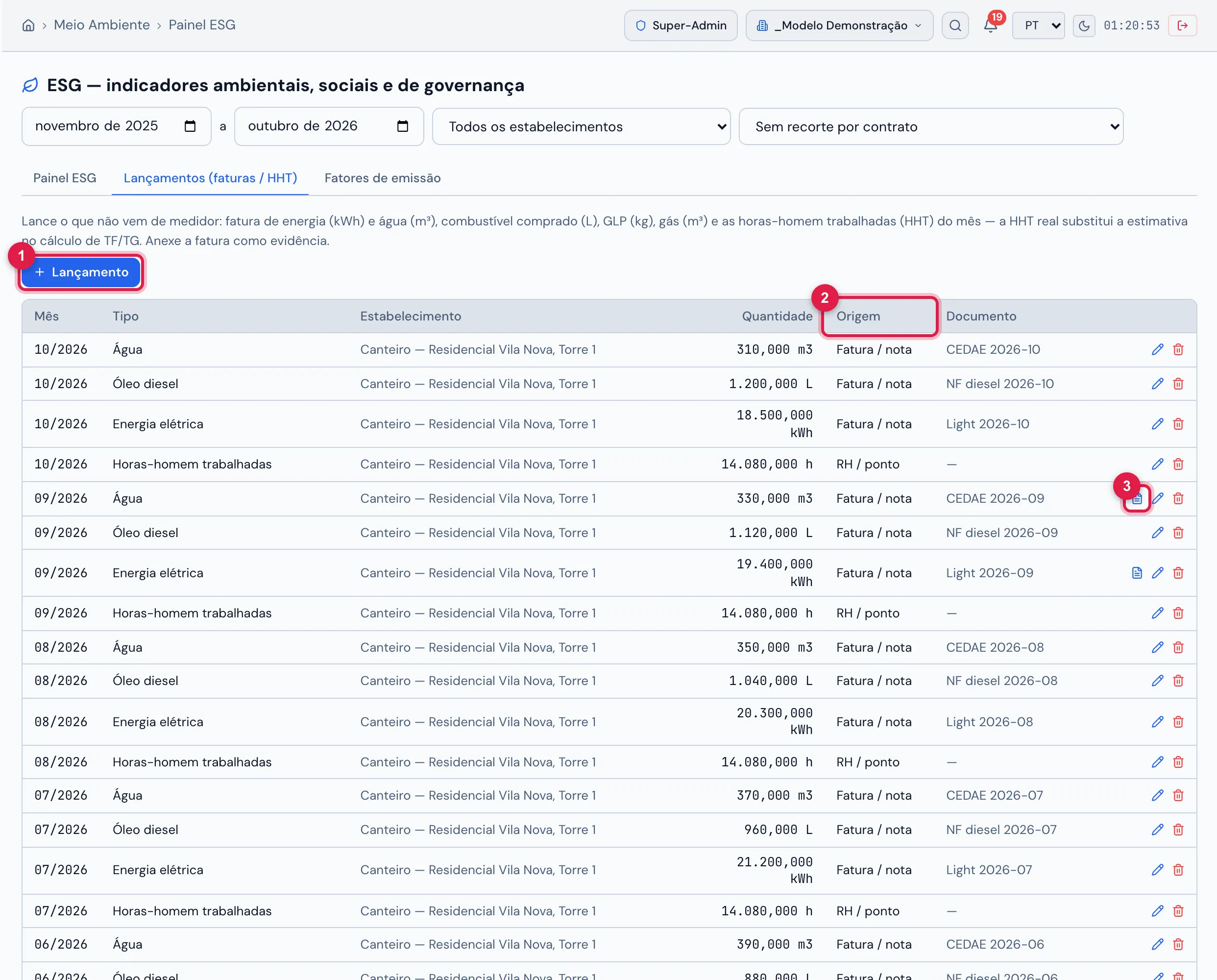Edit the Água 10/2026 entry pencil

pyautogui.click(x=1157, y=349)
